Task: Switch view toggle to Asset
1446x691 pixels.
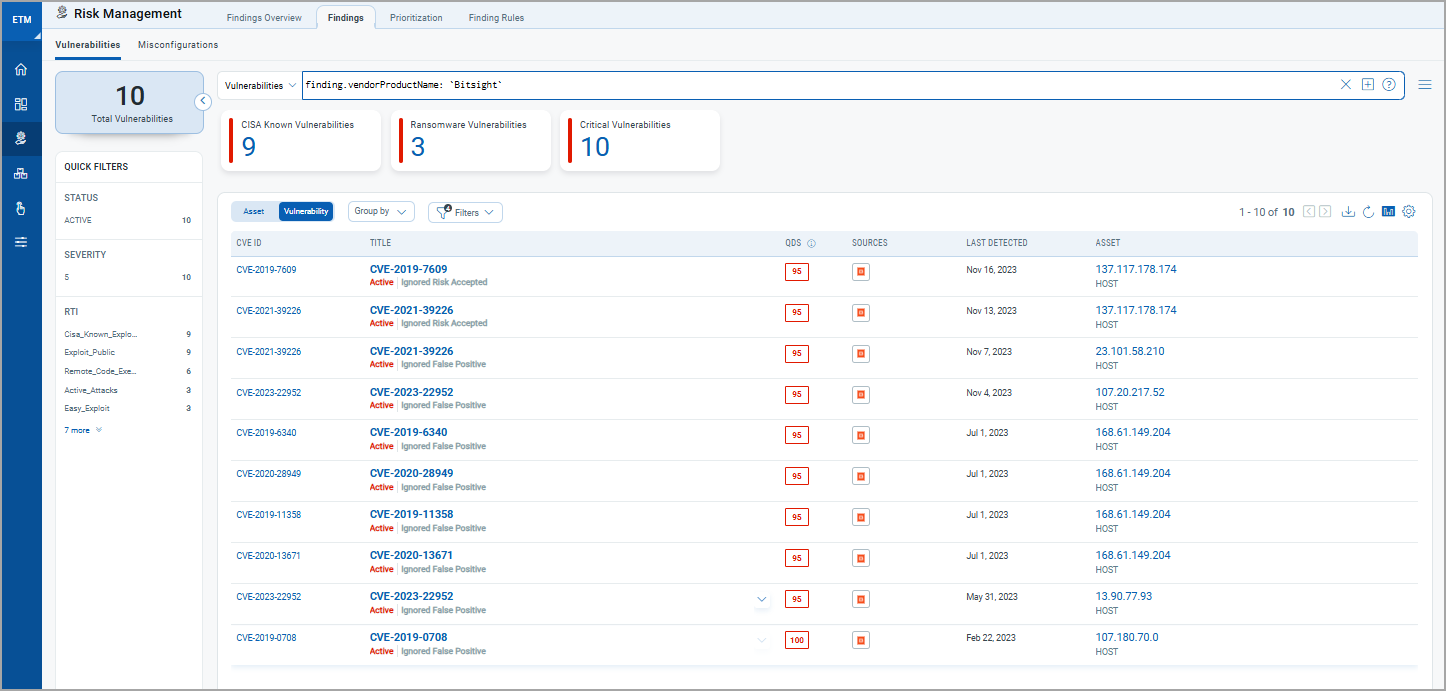Action: (254, 212)
